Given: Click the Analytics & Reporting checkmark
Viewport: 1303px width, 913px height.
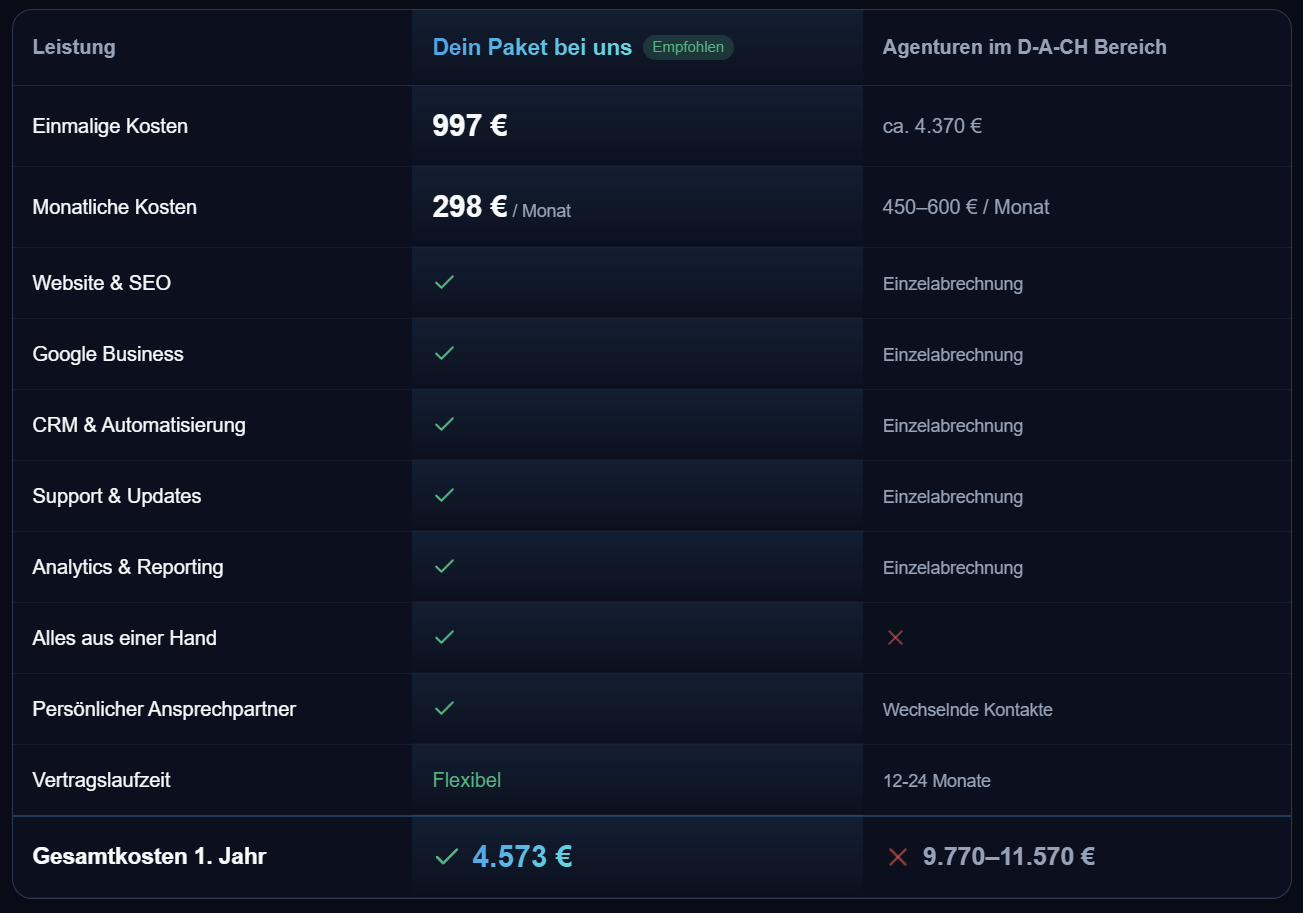Looking at the screenshot, I should (x=444, y=567).
